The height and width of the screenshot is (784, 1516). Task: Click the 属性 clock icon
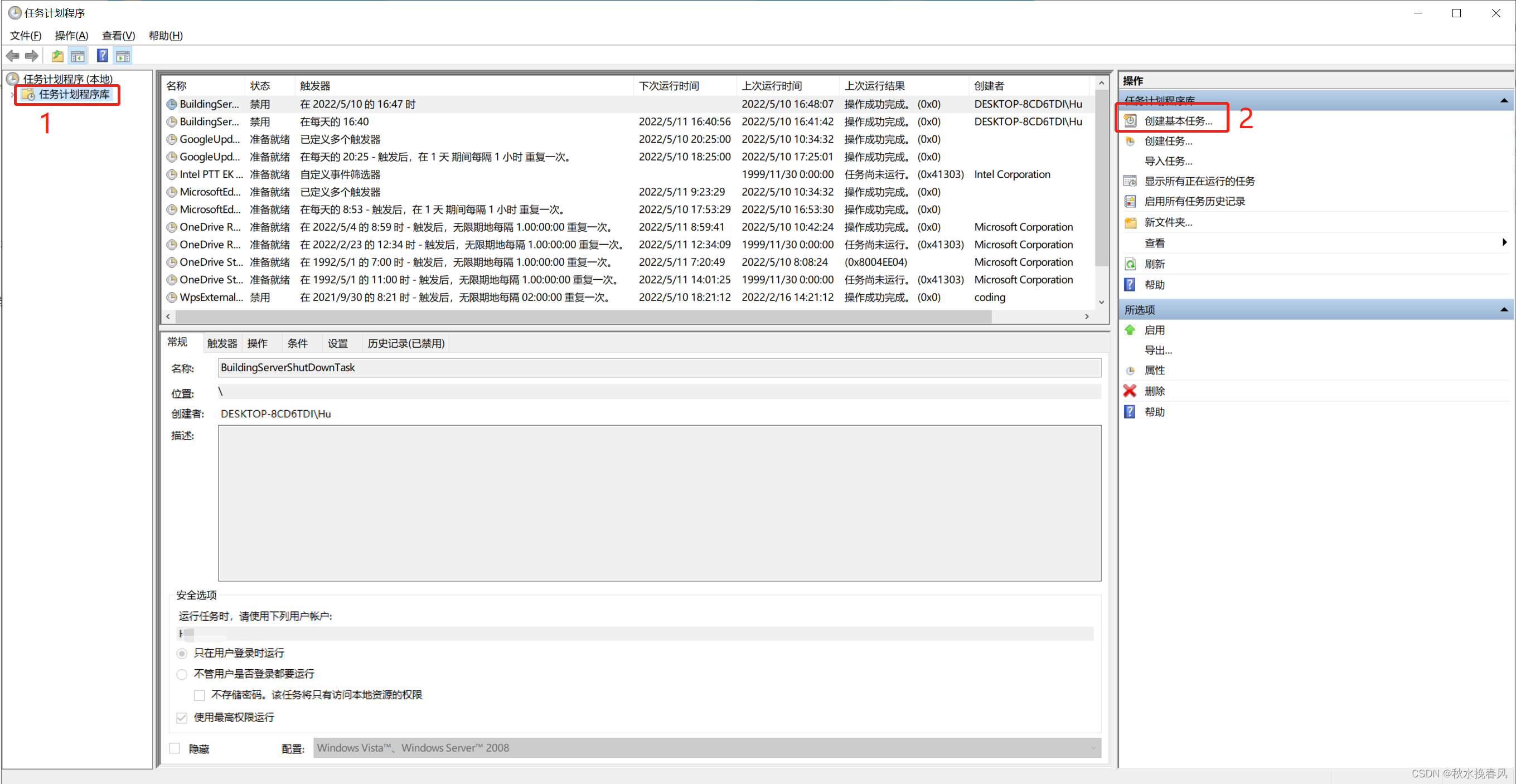tap(1130, 371)
